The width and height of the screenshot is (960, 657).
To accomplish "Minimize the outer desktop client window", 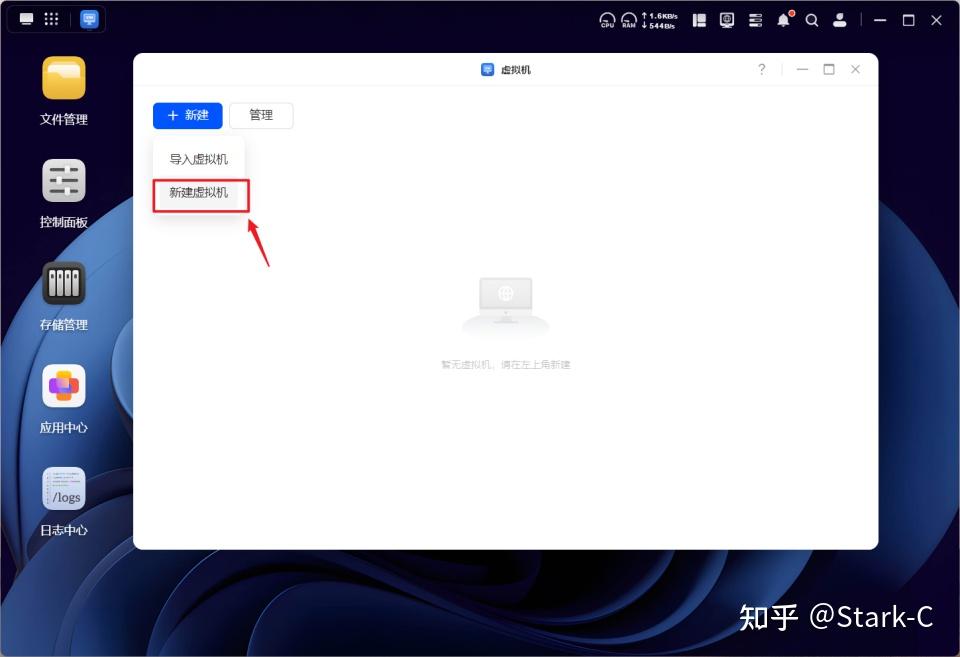I will (x=880, y=20).
